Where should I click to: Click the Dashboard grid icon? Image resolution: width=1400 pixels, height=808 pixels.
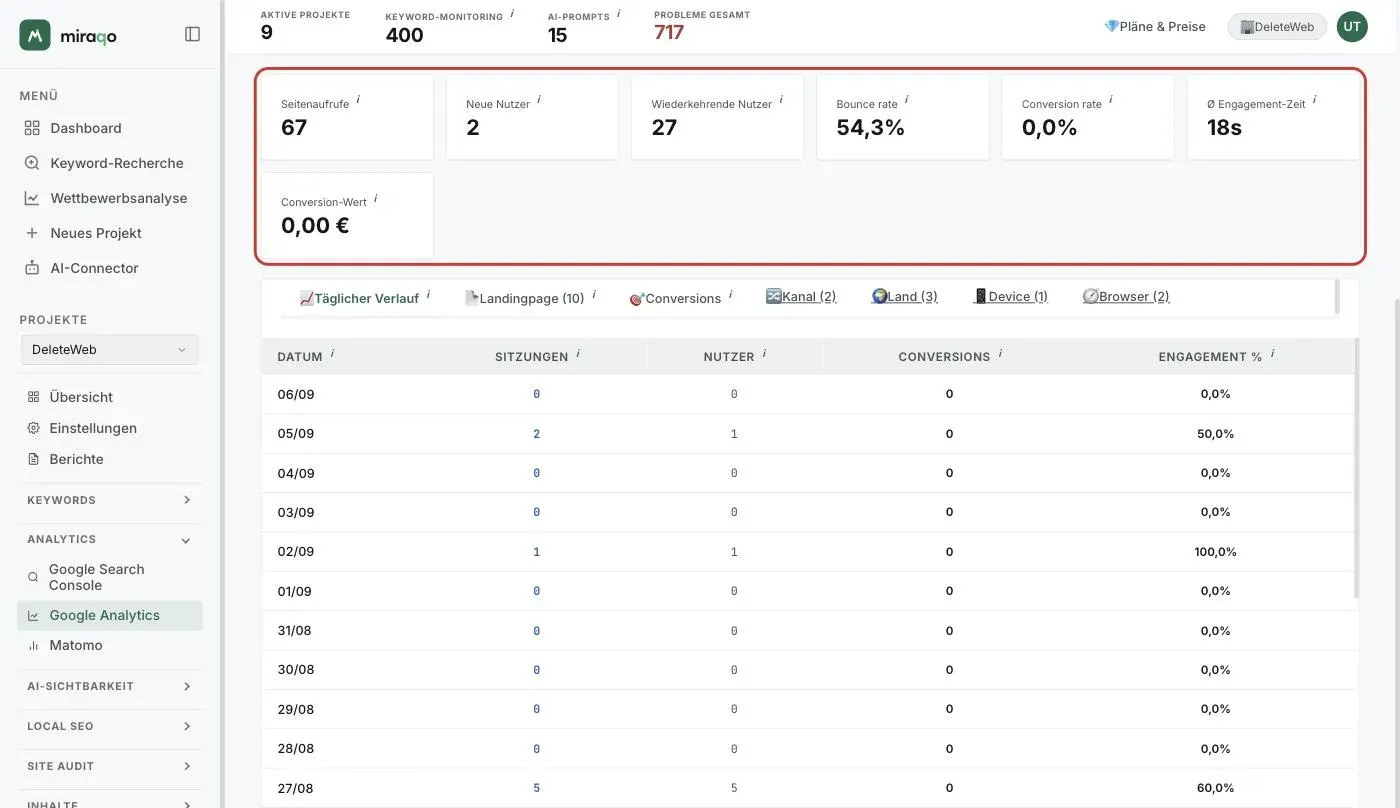pos(32,128)
